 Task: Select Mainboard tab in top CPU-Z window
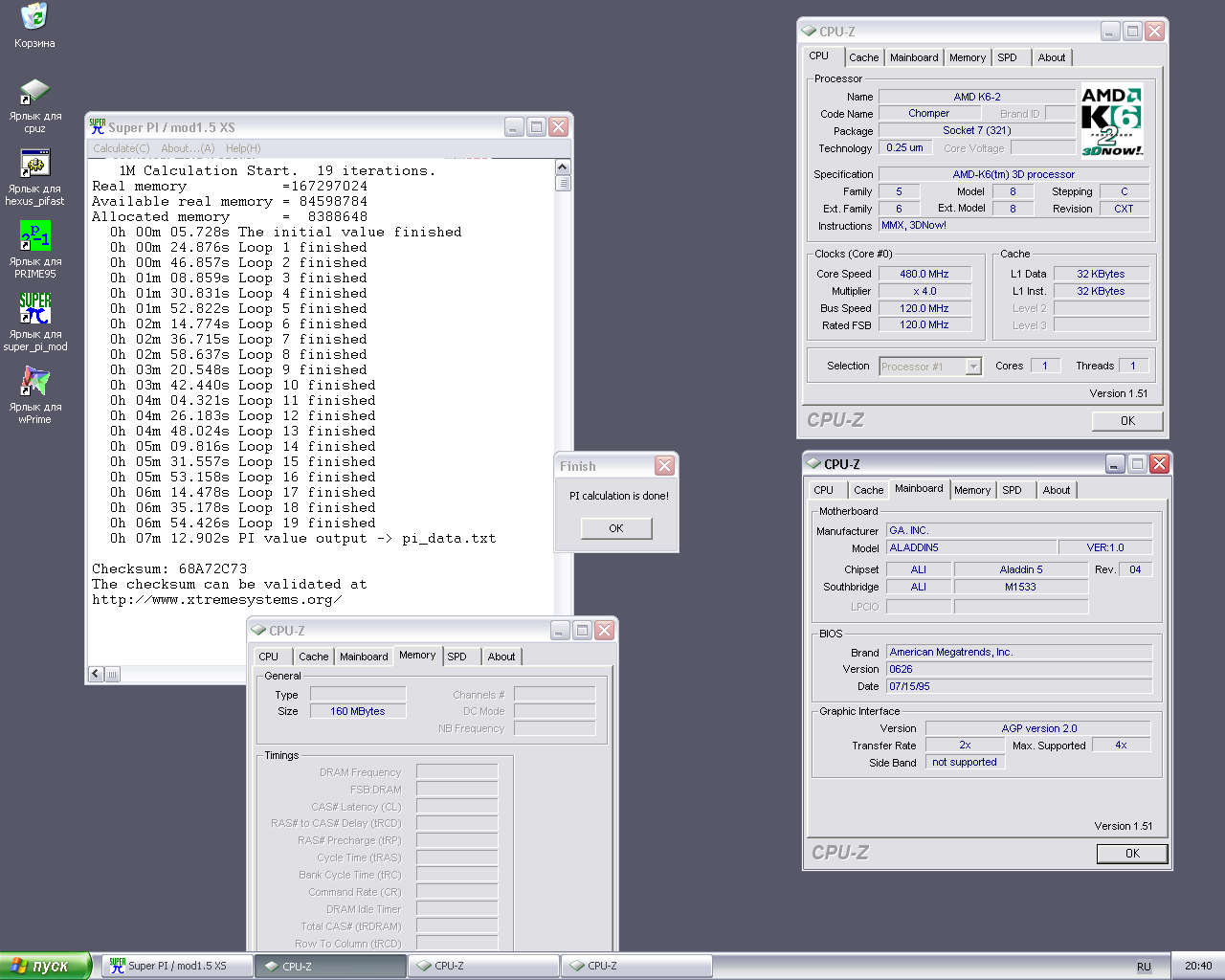(914, 57)
